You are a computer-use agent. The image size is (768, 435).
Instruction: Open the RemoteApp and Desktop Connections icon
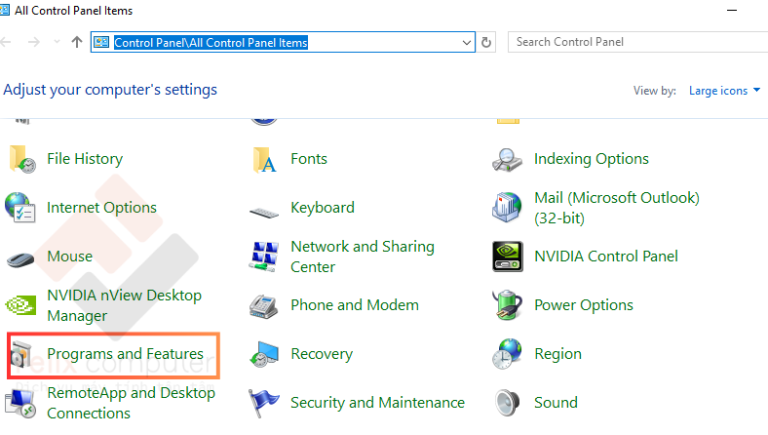[21, 403]
